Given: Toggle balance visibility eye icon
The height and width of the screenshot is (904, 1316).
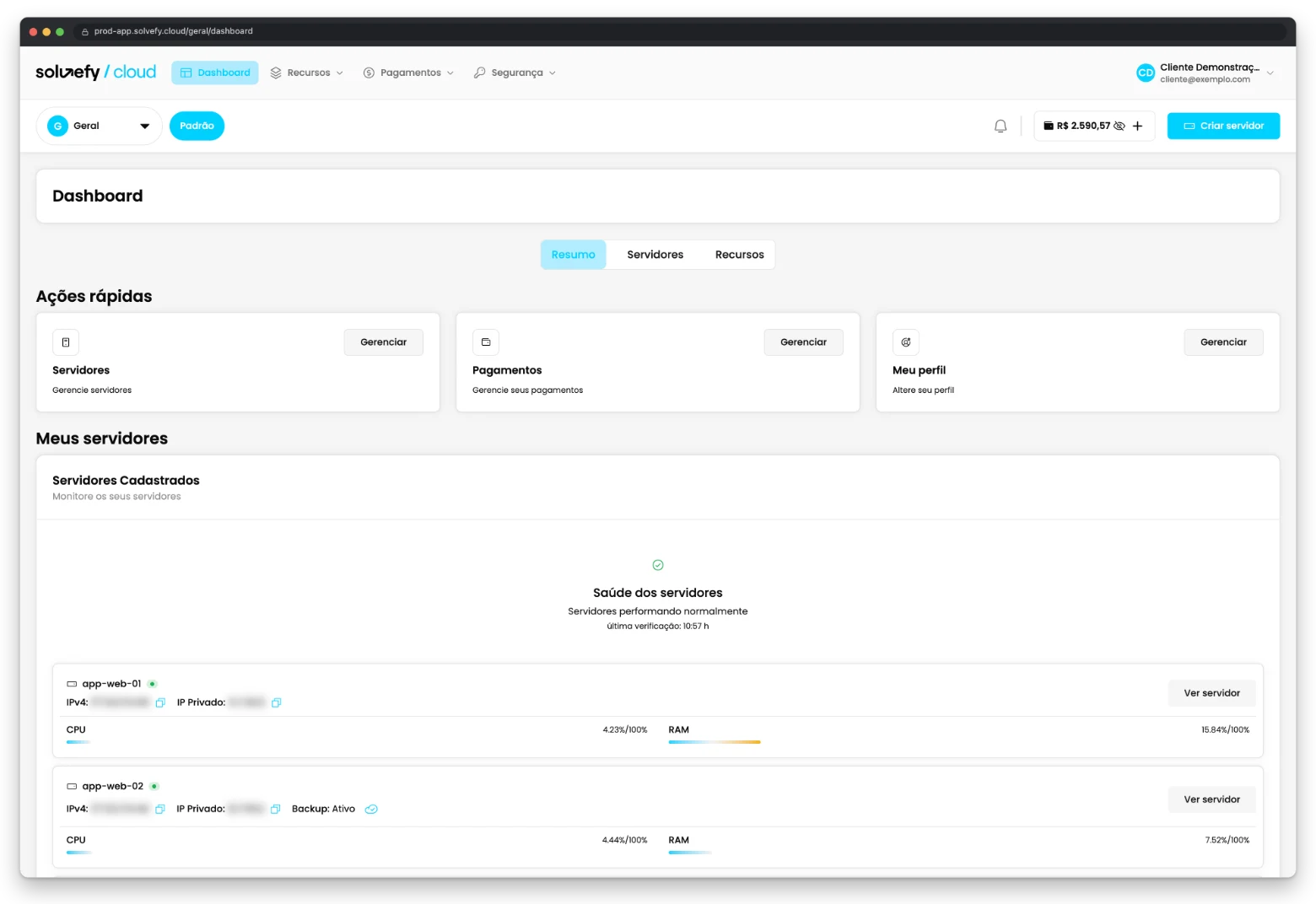Looking at the screenshot, I should coord(1119,126).
